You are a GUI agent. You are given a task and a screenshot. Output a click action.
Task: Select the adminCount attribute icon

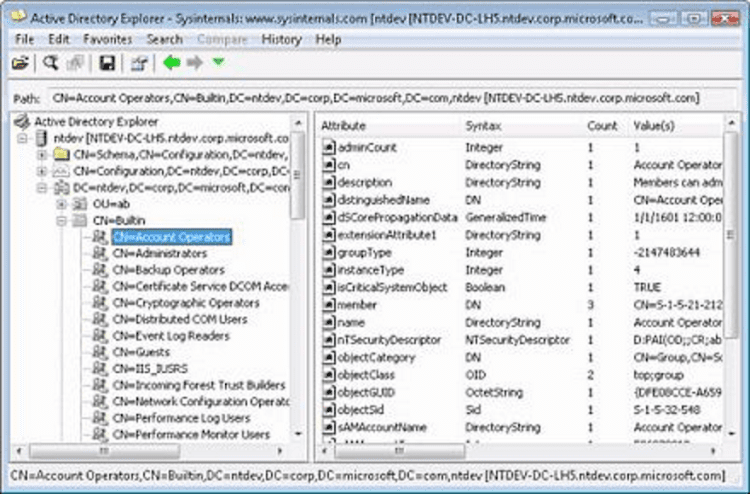[x=328, y=147]
